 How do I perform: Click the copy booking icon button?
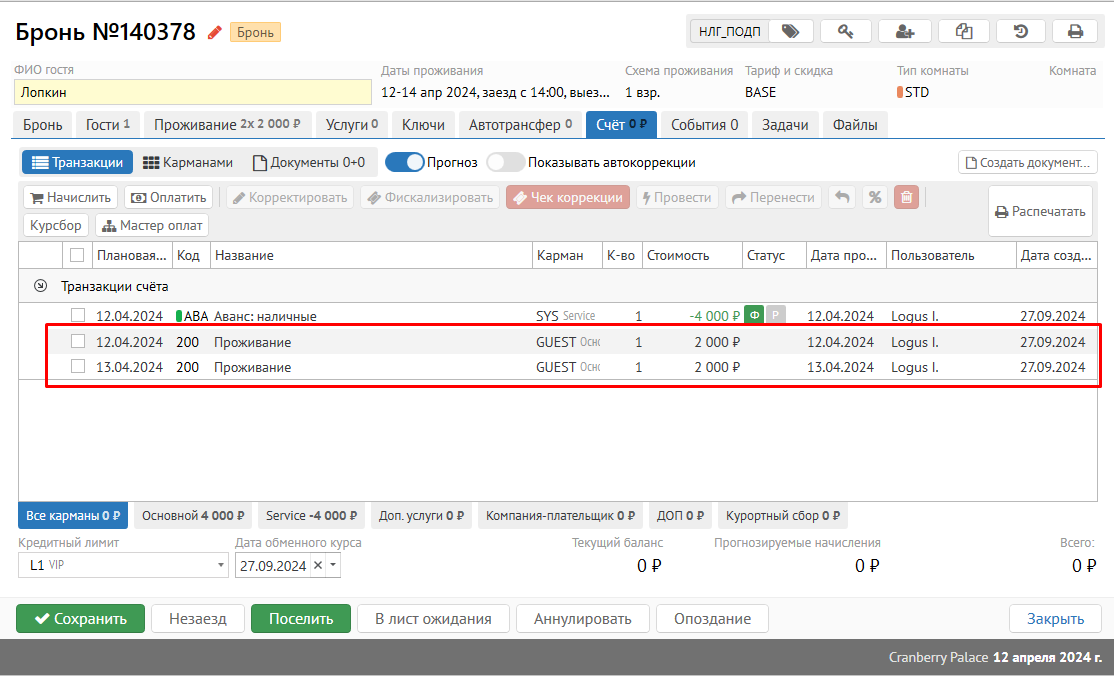click(964, 31)
